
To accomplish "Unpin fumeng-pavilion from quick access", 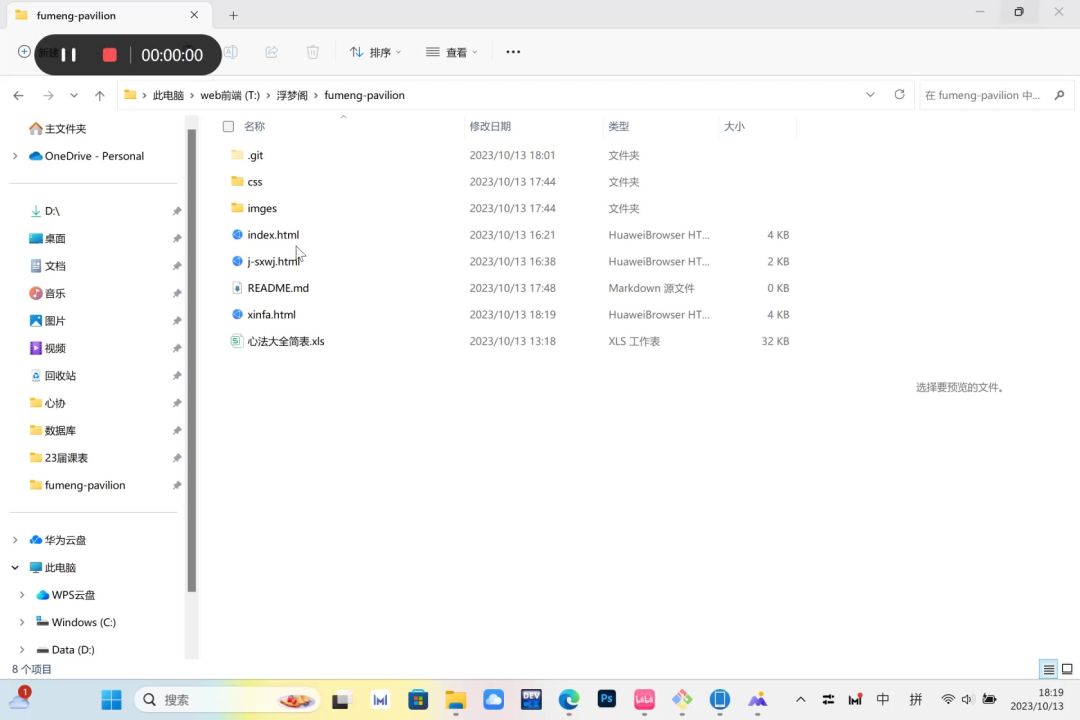I will 177,485.
